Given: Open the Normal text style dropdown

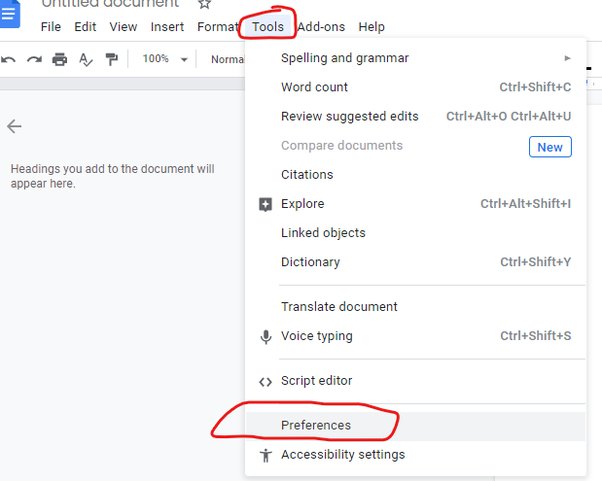Looking at the screenshot, I should 227,60.
